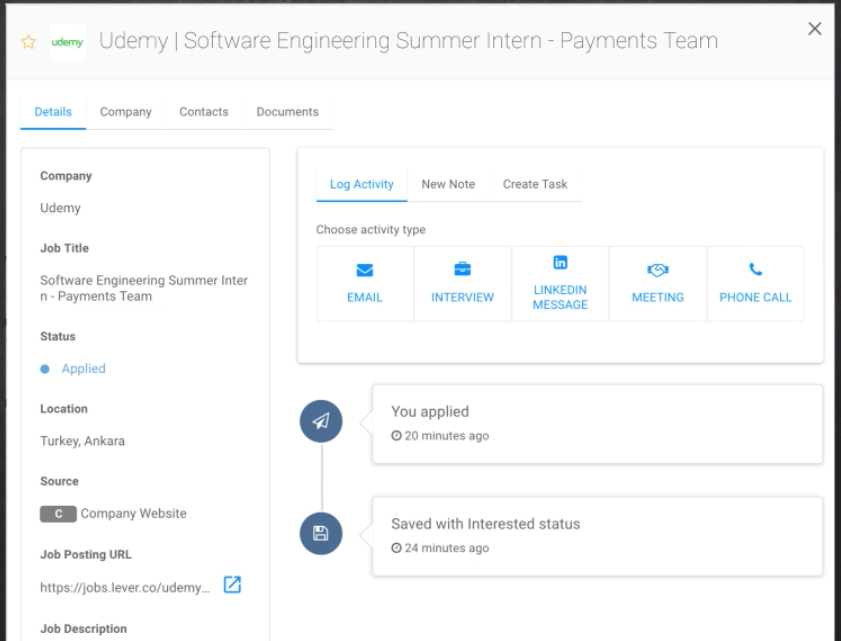Click the '20 minutes ago' timestamp
This screenshot has height=641, width=841.
[440, 436]
